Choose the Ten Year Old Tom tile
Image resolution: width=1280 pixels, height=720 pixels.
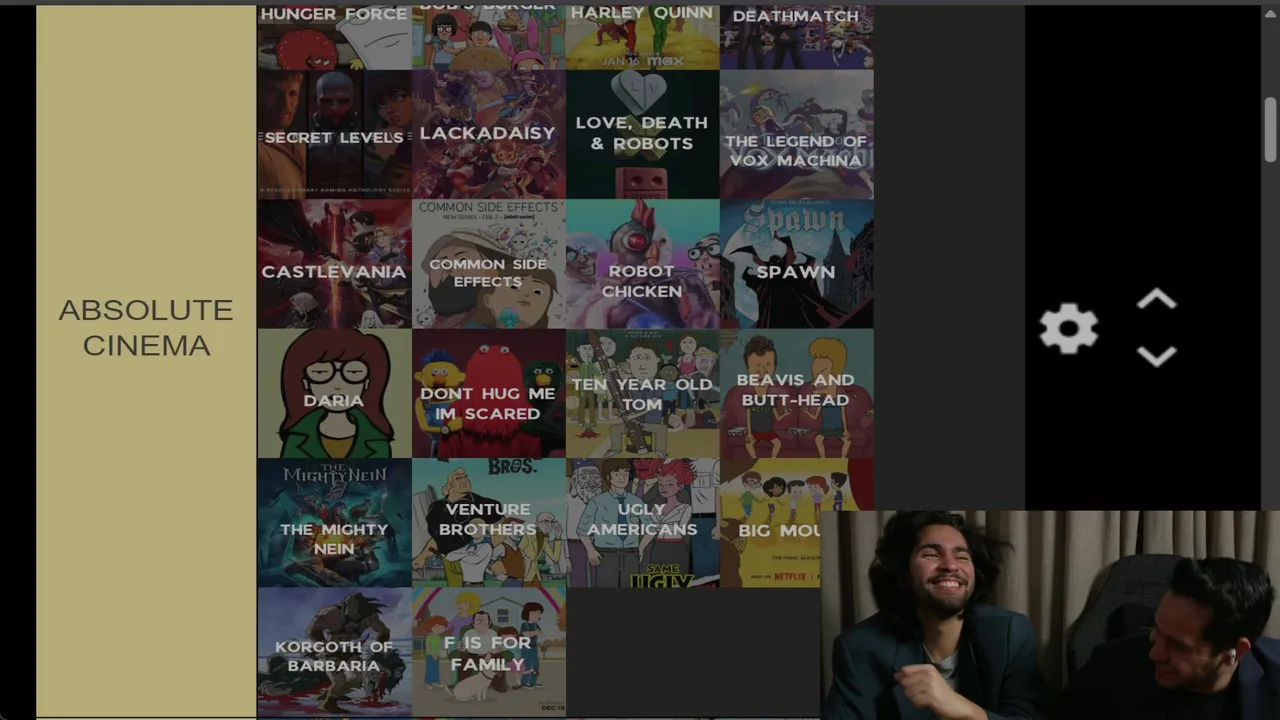pos(642,393)
